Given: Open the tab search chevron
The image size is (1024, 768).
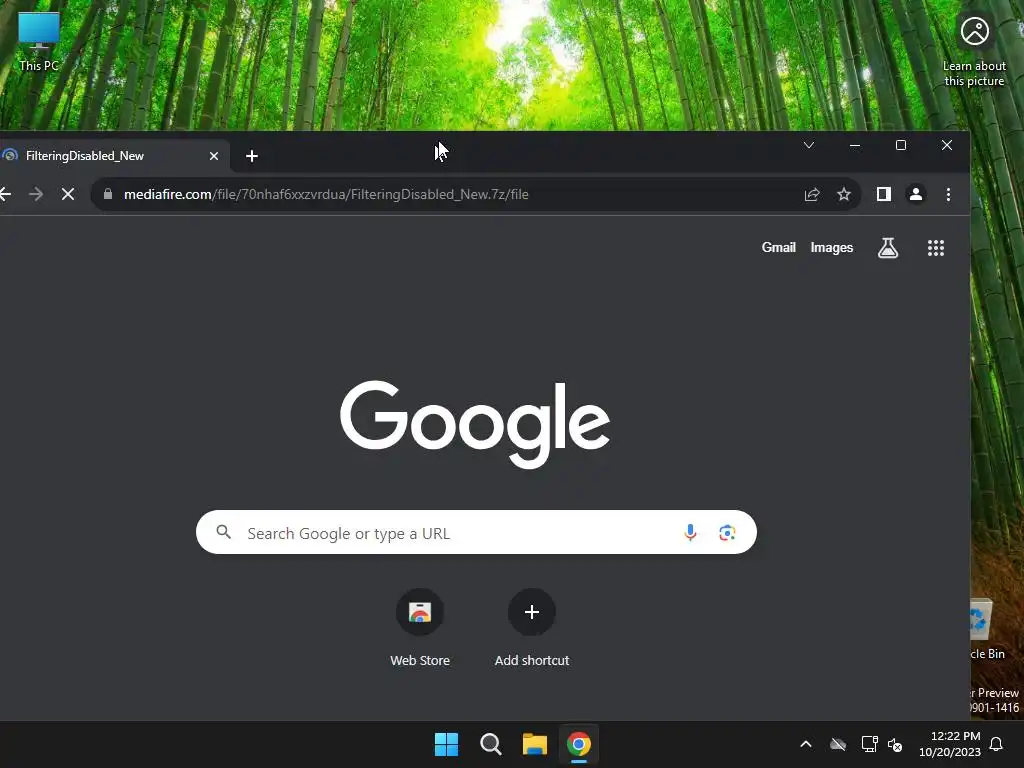Looking at the screenshot, I should coord(808,145).
